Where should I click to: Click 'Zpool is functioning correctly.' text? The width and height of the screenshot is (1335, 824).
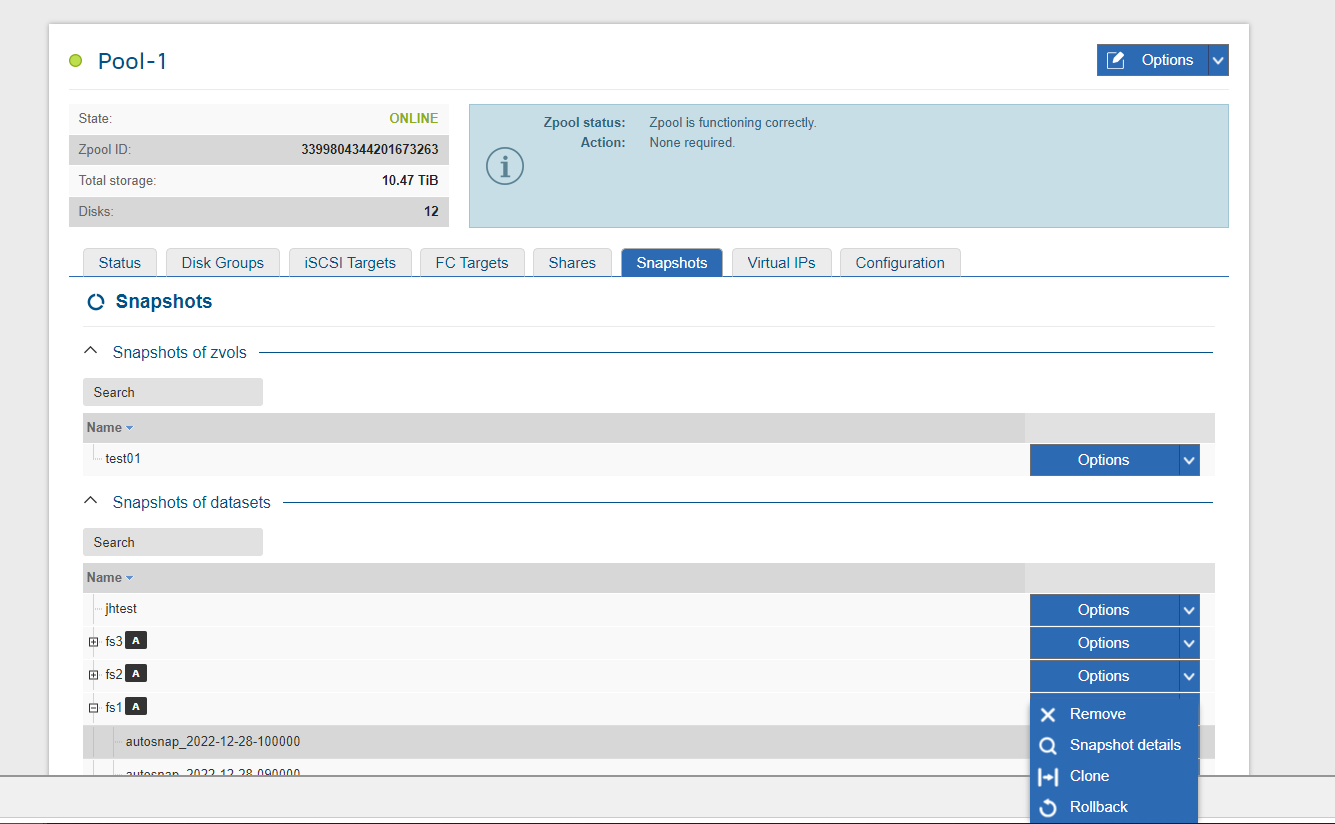[x=733, y=123]
